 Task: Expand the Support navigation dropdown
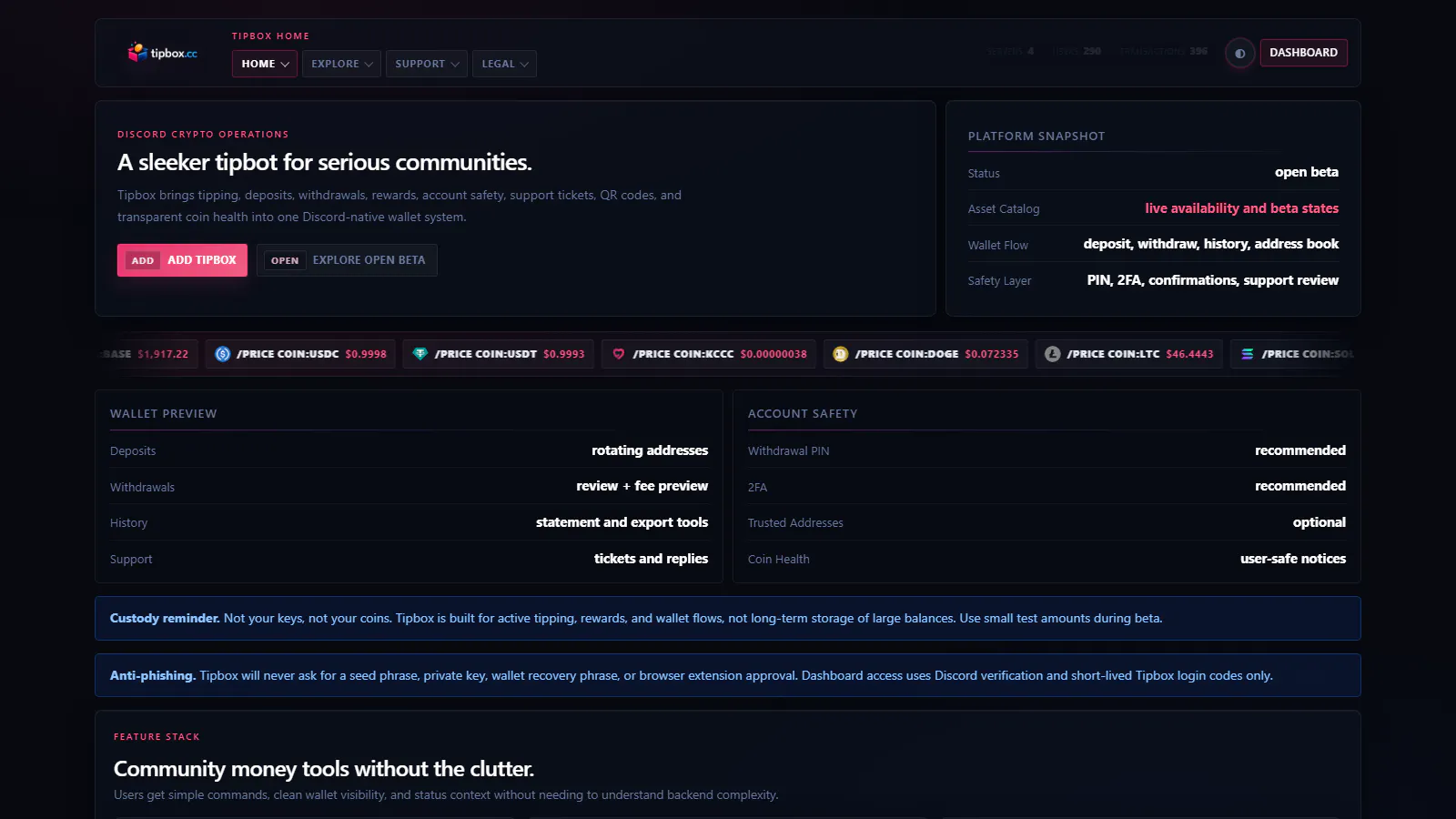tap(427, 64)
